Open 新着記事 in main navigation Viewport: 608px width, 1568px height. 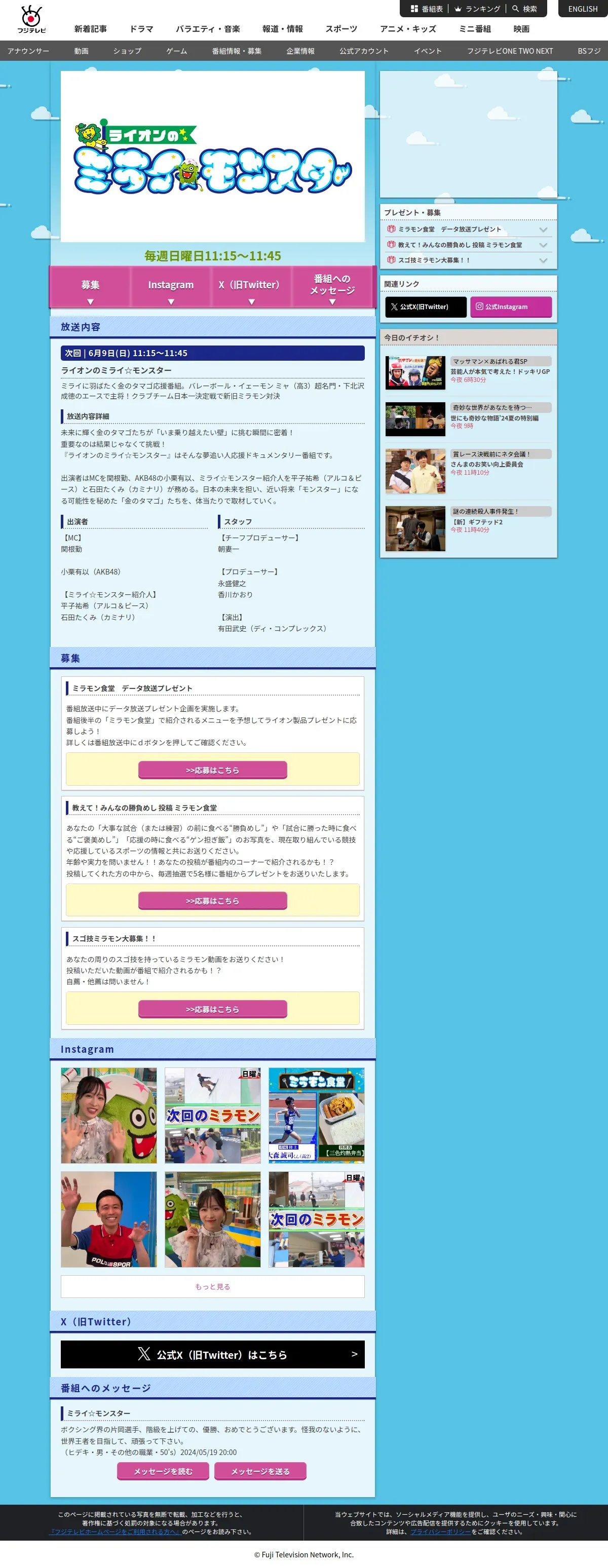(x=91, y=28)
